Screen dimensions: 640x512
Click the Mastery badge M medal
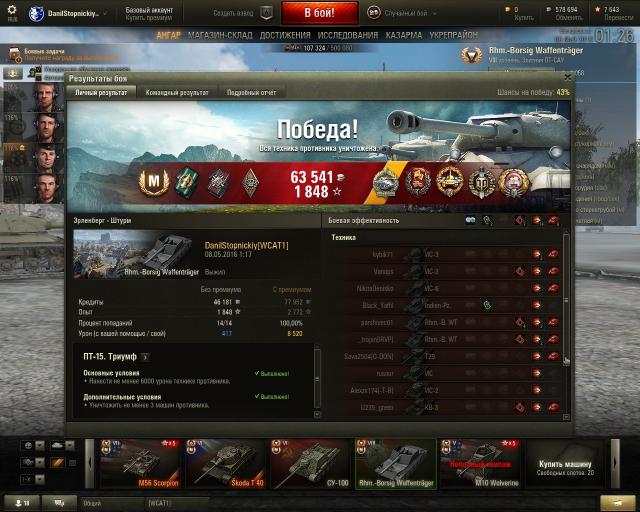pyautogui.click(x=153, y=182)
